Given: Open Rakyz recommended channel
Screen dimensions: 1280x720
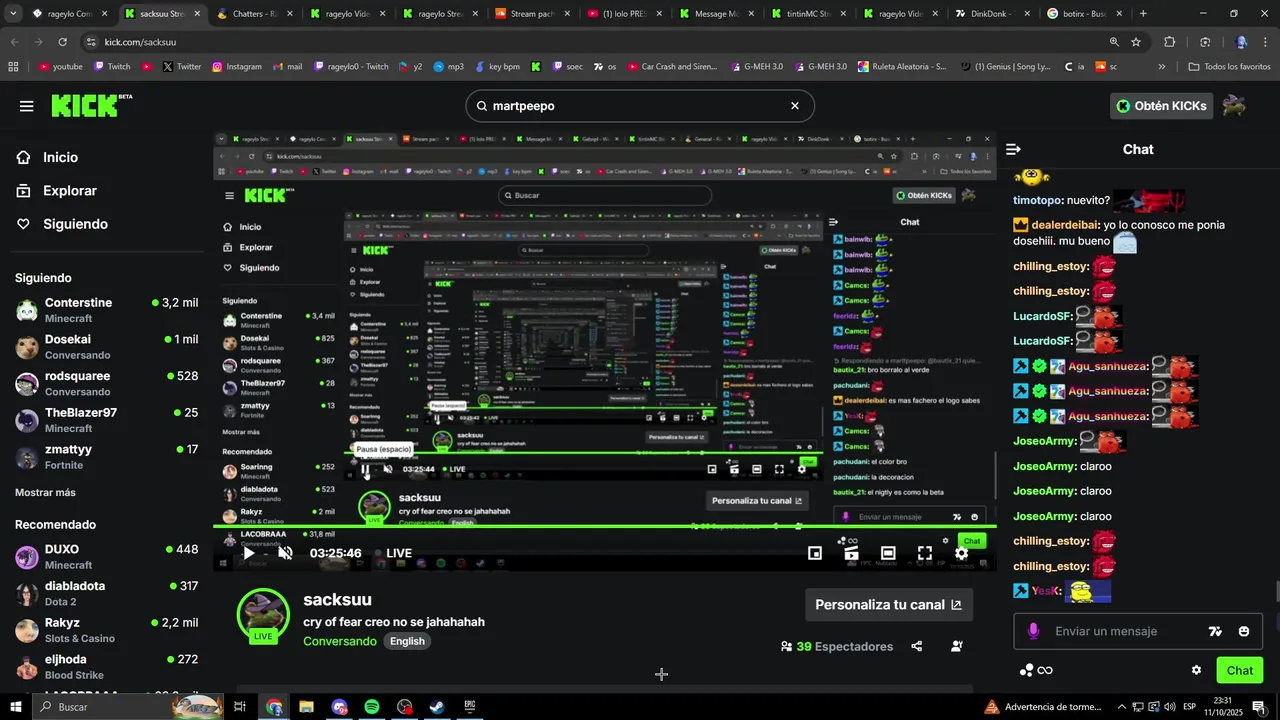Looking at the screenshot, I should (x=106, y=630).
